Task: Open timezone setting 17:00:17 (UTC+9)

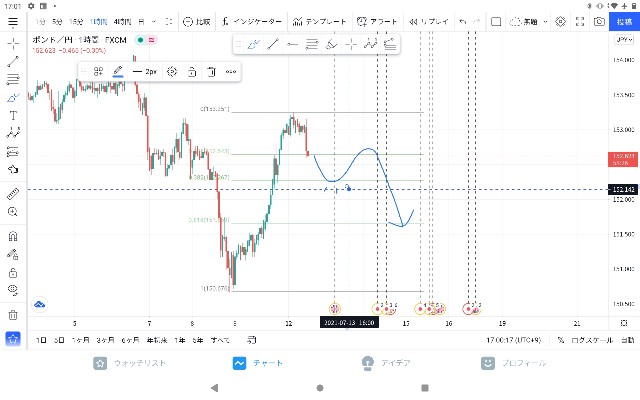Action: (513, 340)
